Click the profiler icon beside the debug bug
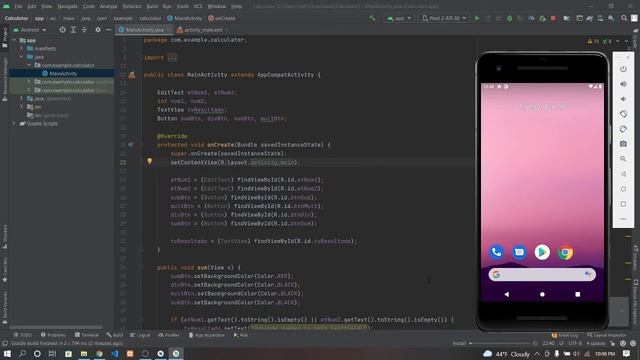640x360 pixels. click(x=531, y=18)
